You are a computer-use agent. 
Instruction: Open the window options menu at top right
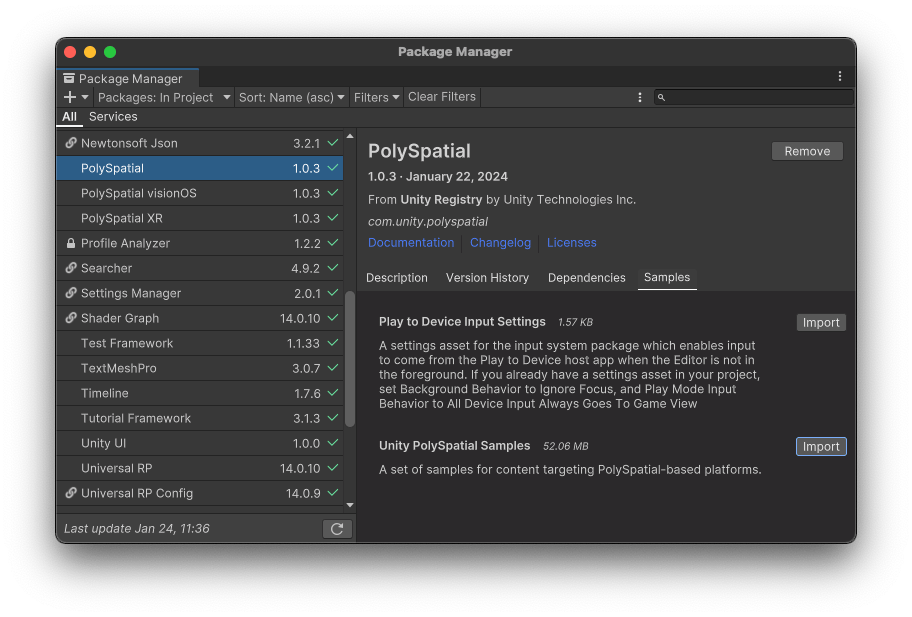tap(839, 76)
